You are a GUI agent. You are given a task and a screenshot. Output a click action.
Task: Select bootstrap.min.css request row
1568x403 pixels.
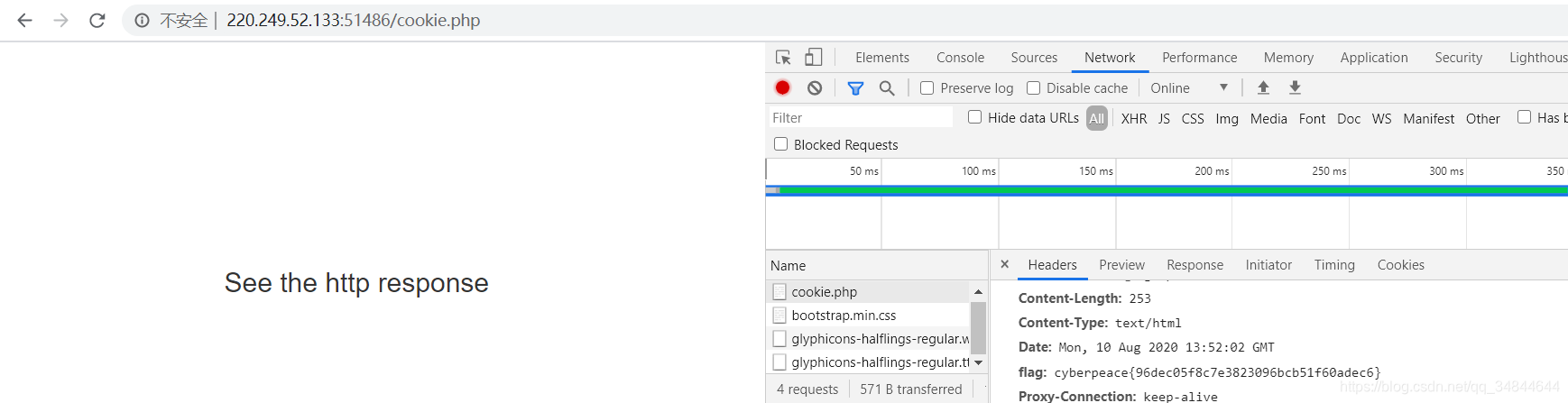tap(869, 316)
